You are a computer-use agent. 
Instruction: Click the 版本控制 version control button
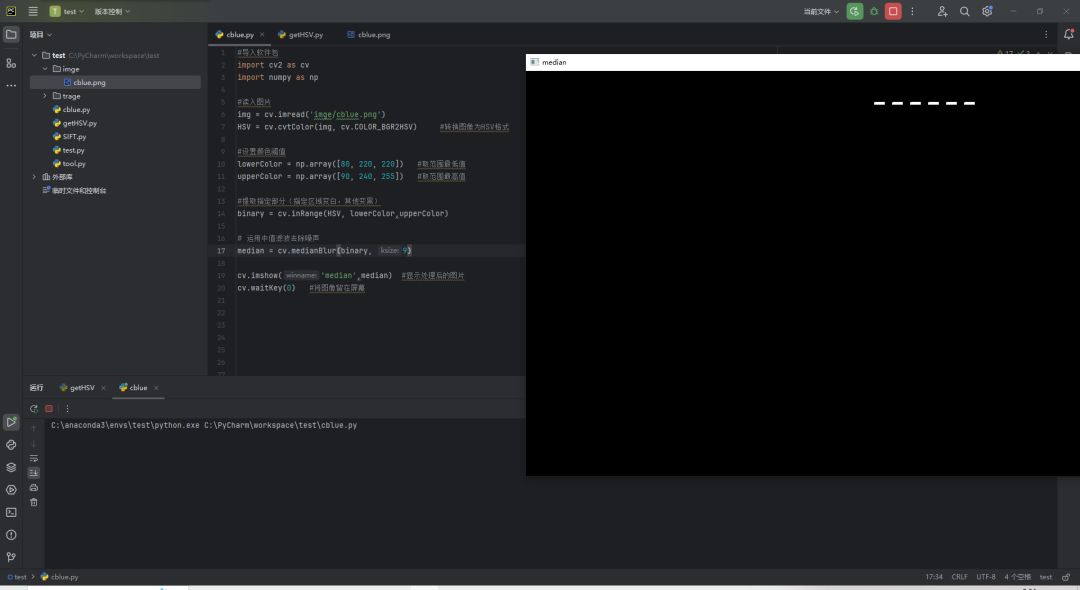coord(111,11)
